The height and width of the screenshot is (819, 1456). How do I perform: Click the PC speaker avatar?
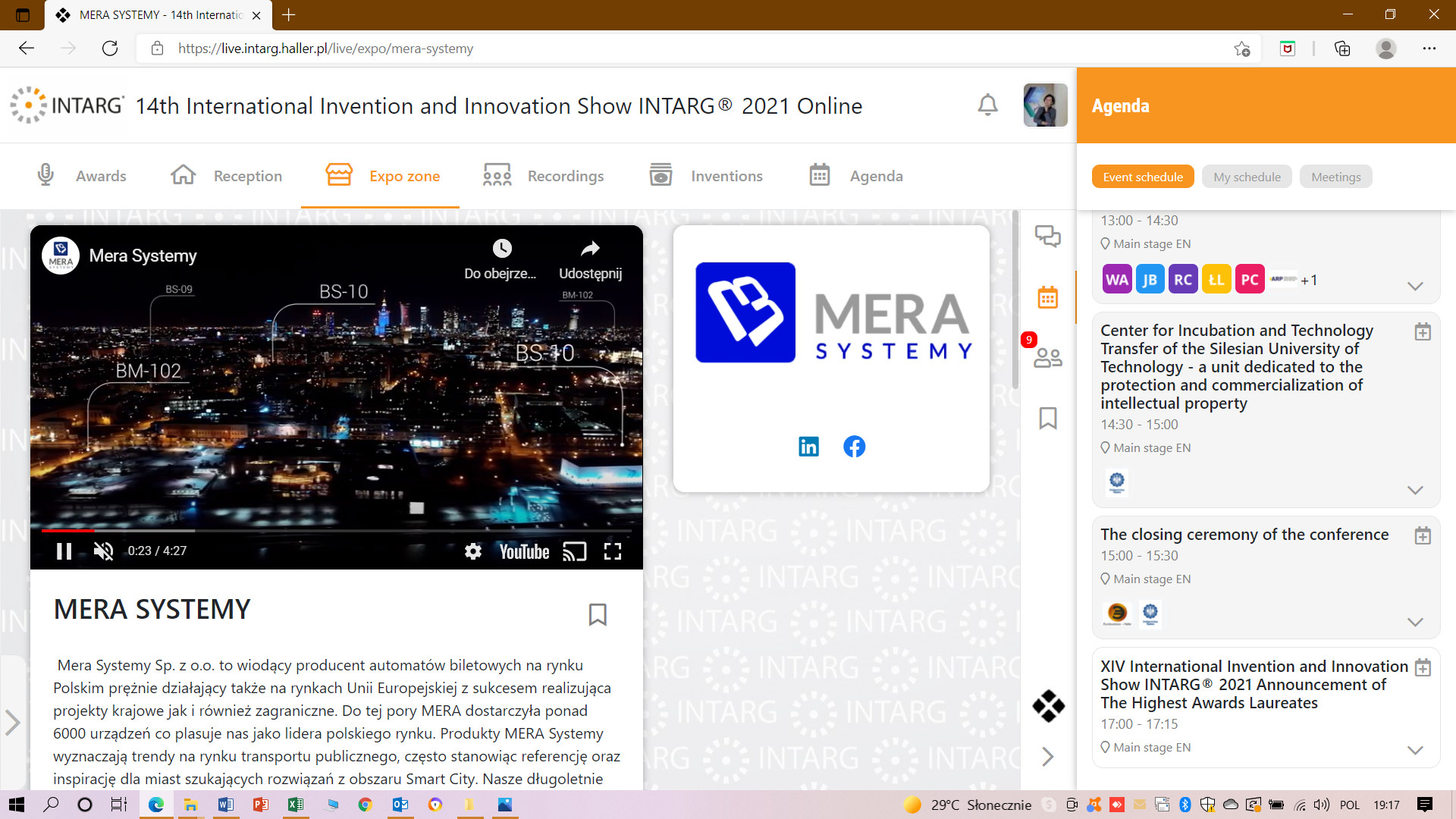point(1250,279)
